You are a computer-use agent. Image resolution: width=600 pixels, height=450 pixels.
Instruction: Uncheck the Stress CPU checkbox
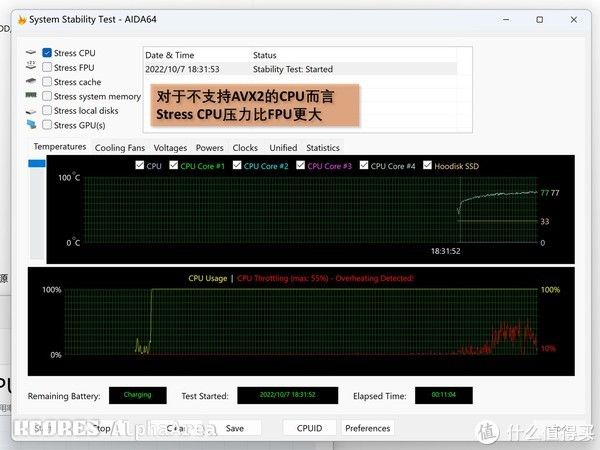pos(47,53)
